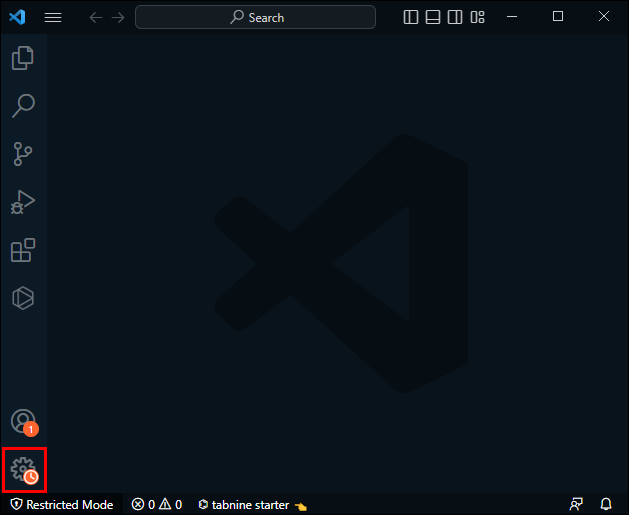Open the feedback icon in status bar

click(576, 504)
